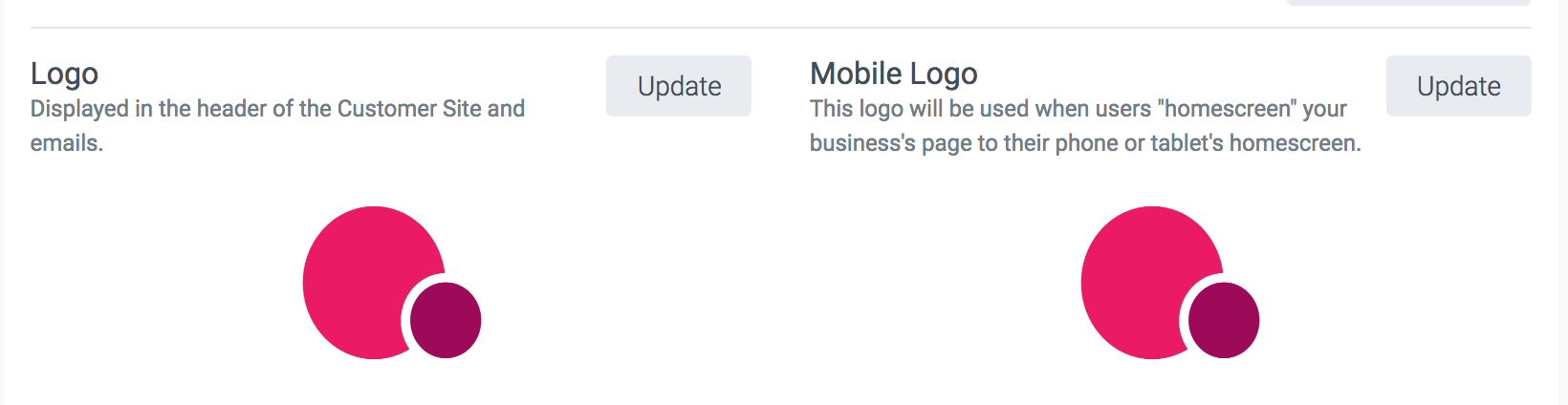This screenshot has height=405, width=1568.
Task: Click the small dark magenta circle in Mobile Logo preview
Action: (x=1224, y=320)
